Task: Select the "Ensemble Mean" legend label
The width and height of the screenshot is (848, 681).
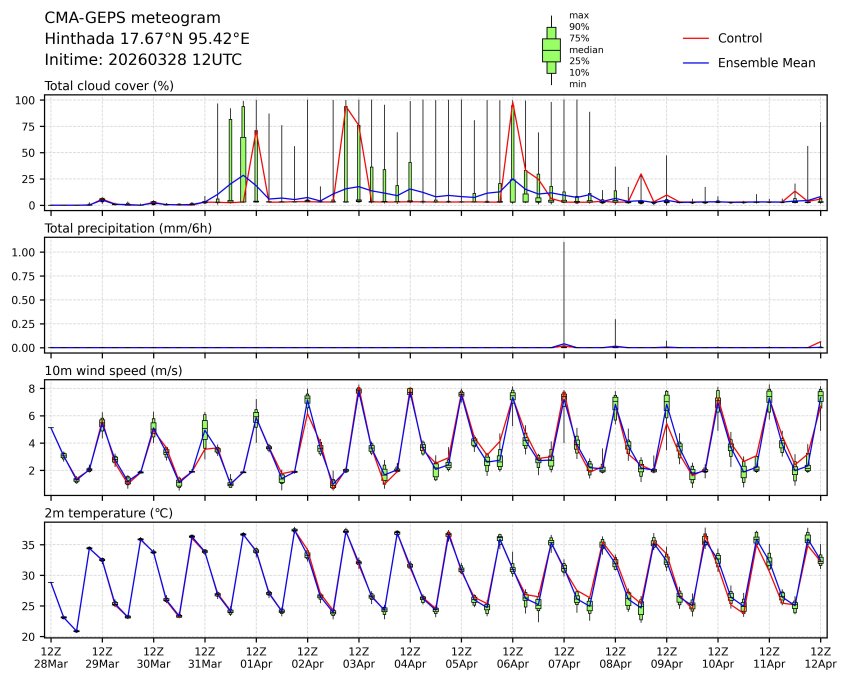Action: (767, 62)
